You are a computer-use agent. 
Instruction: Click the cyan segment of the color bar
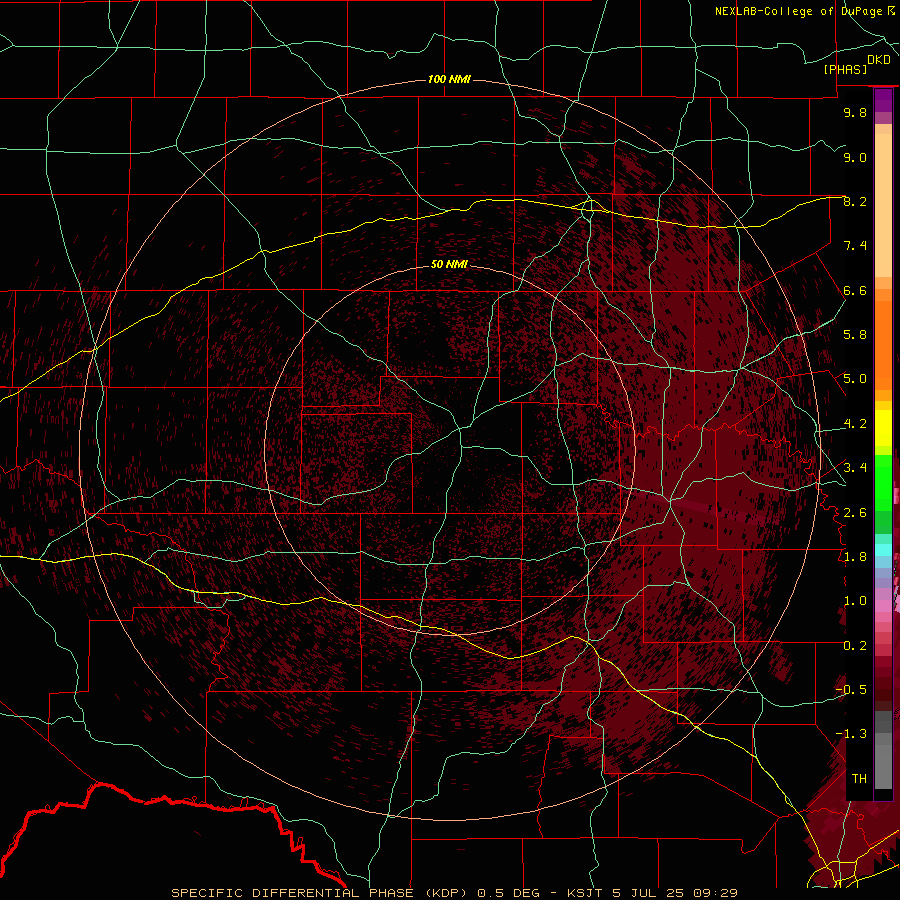[883, 550]
